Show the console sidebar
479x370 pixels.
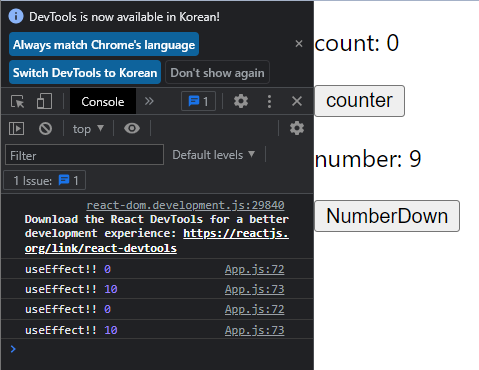(16, 128)
